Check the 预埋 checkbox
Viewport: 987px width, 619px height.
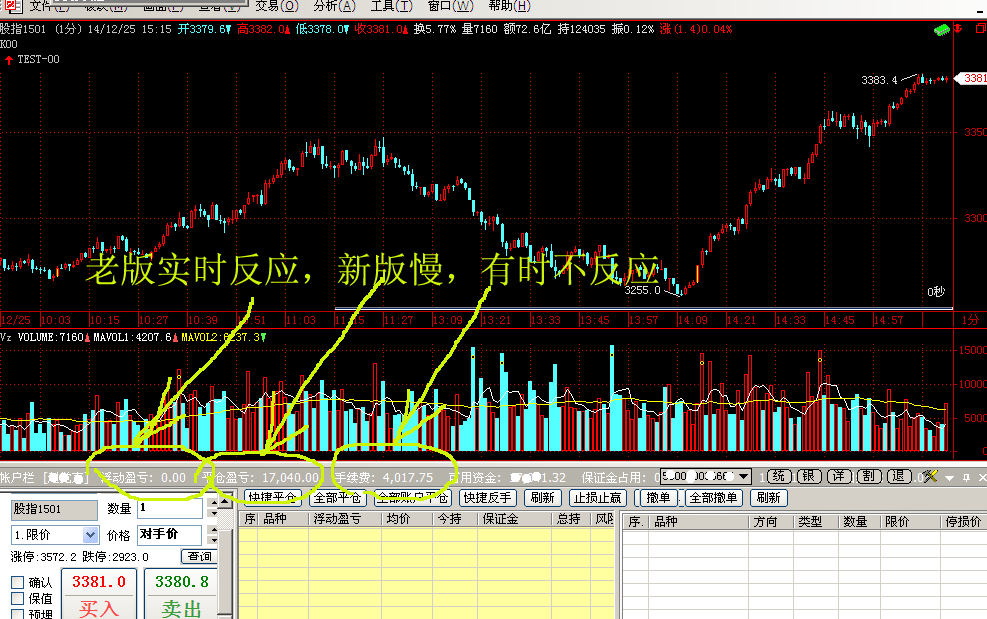click(x=17, y=614)
